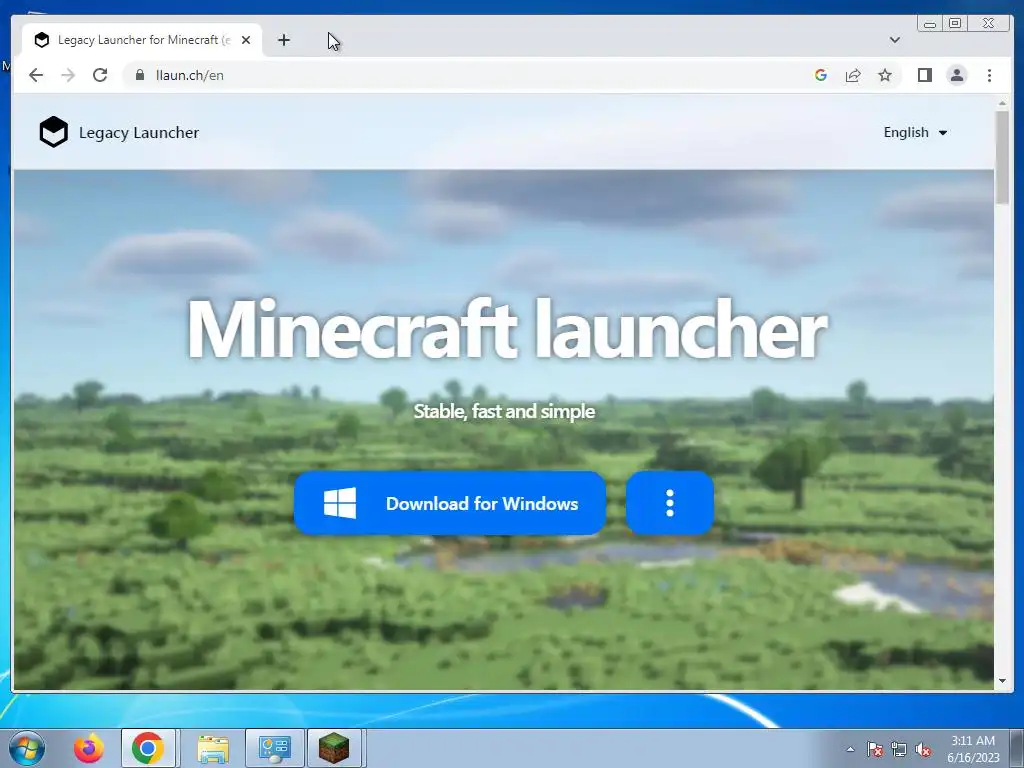Open Chrome side panel
1024x768 pixels.
pos(925,75)
